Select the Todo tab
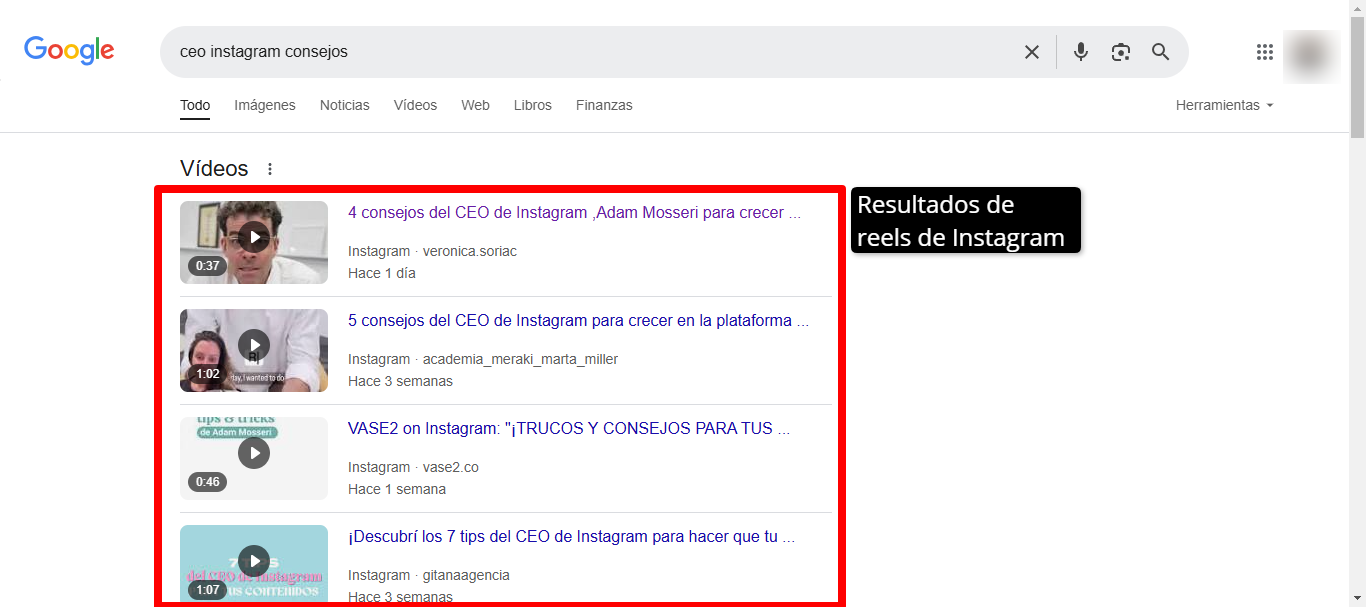1366x607 pixels. tap(195, 105)
